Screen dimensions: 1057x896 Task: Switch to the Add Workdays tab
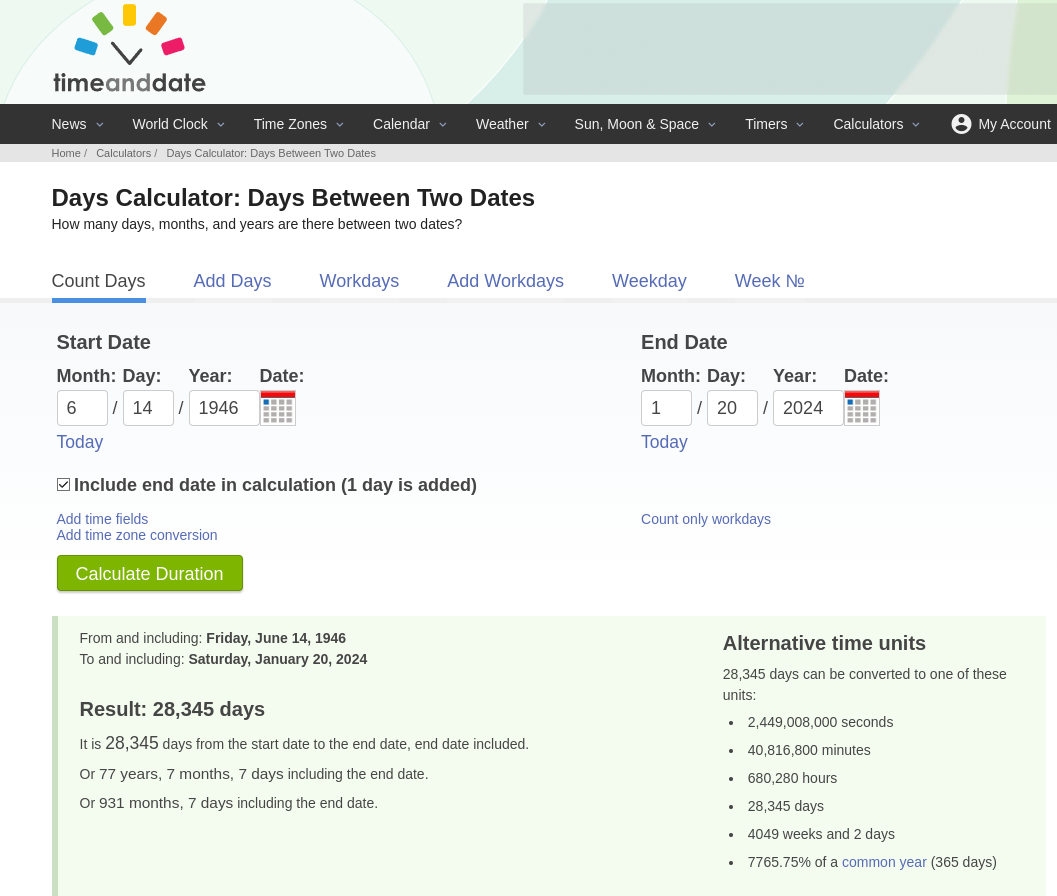506,280
